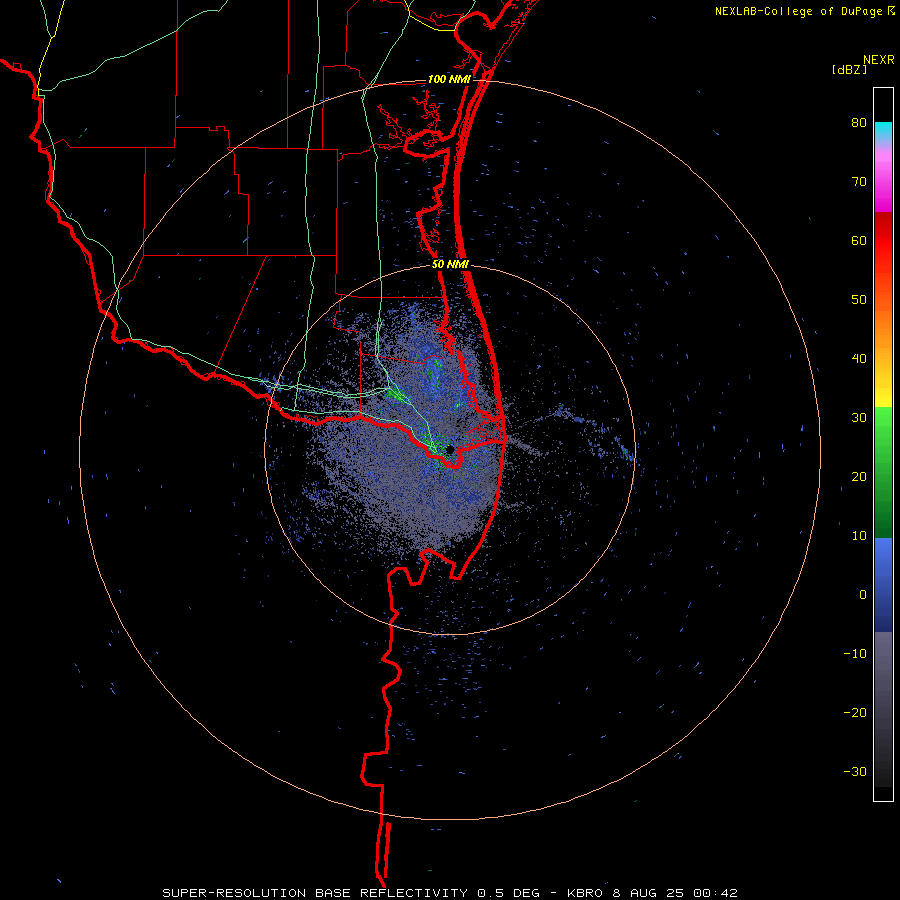Click the NEXR label above the color scale
Image resolution: width=900 pixels, height=900 pixels.
(x=879, y=60)
